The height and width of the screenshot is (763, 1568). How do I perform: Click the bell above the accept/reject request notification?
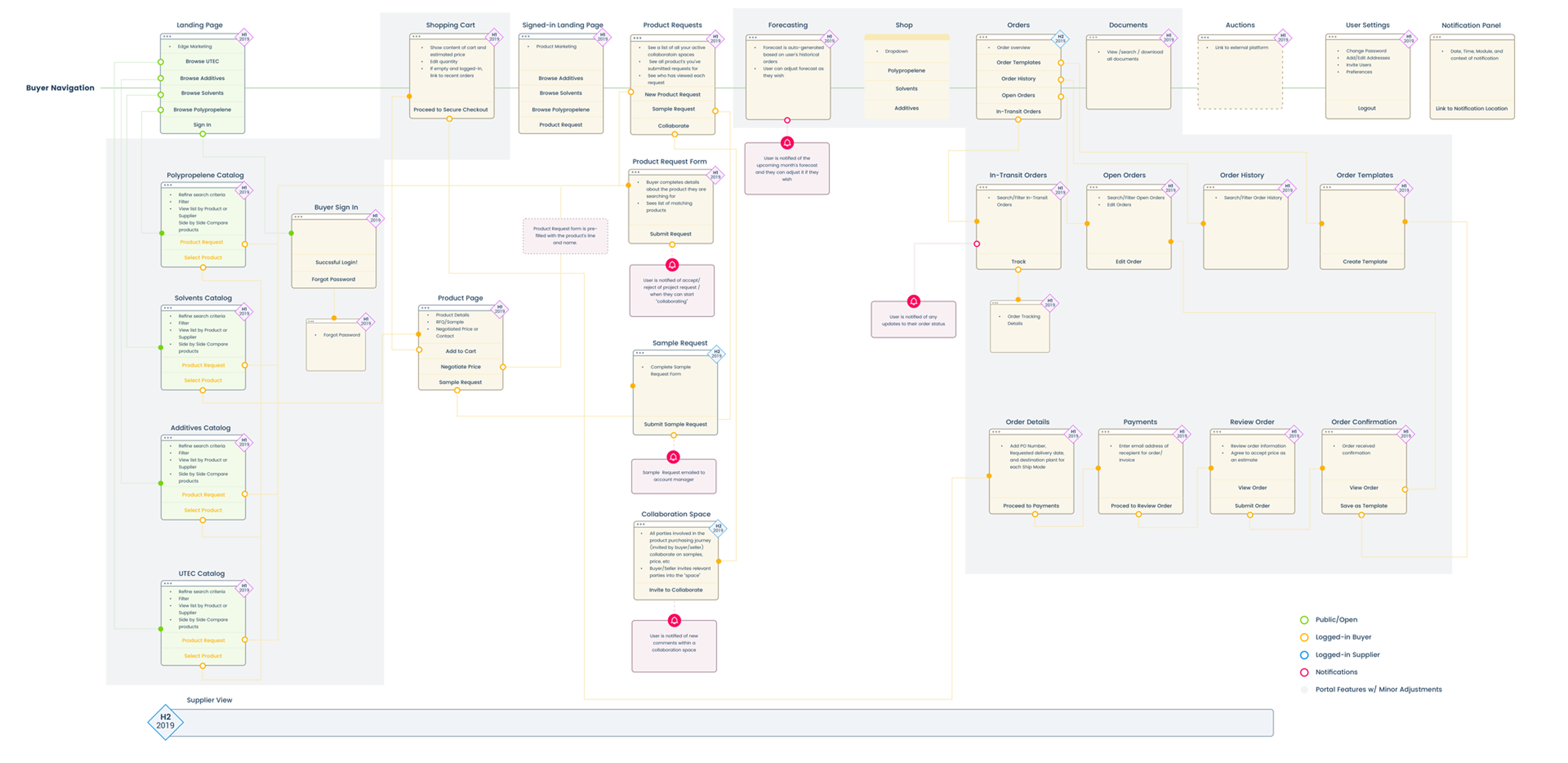pos(672,265)
